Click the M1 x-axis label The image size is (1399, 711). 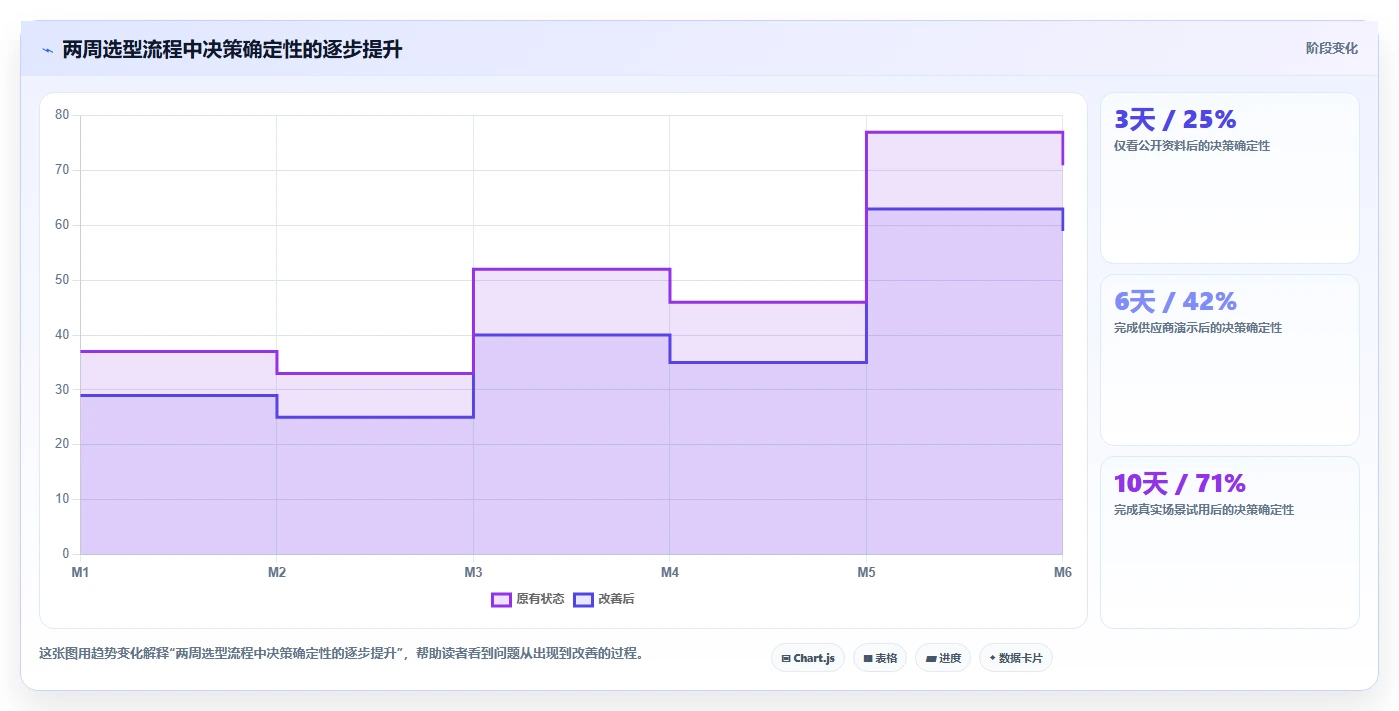click(80, 573)
